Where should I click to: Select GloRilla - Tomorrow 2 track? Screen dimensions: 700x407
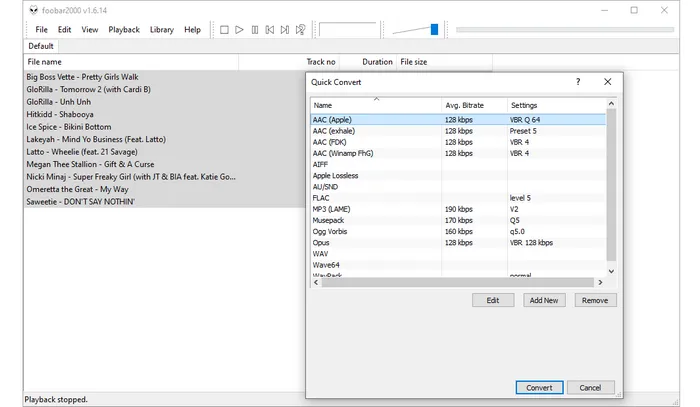pyautogui.click(x=164, y=89)
